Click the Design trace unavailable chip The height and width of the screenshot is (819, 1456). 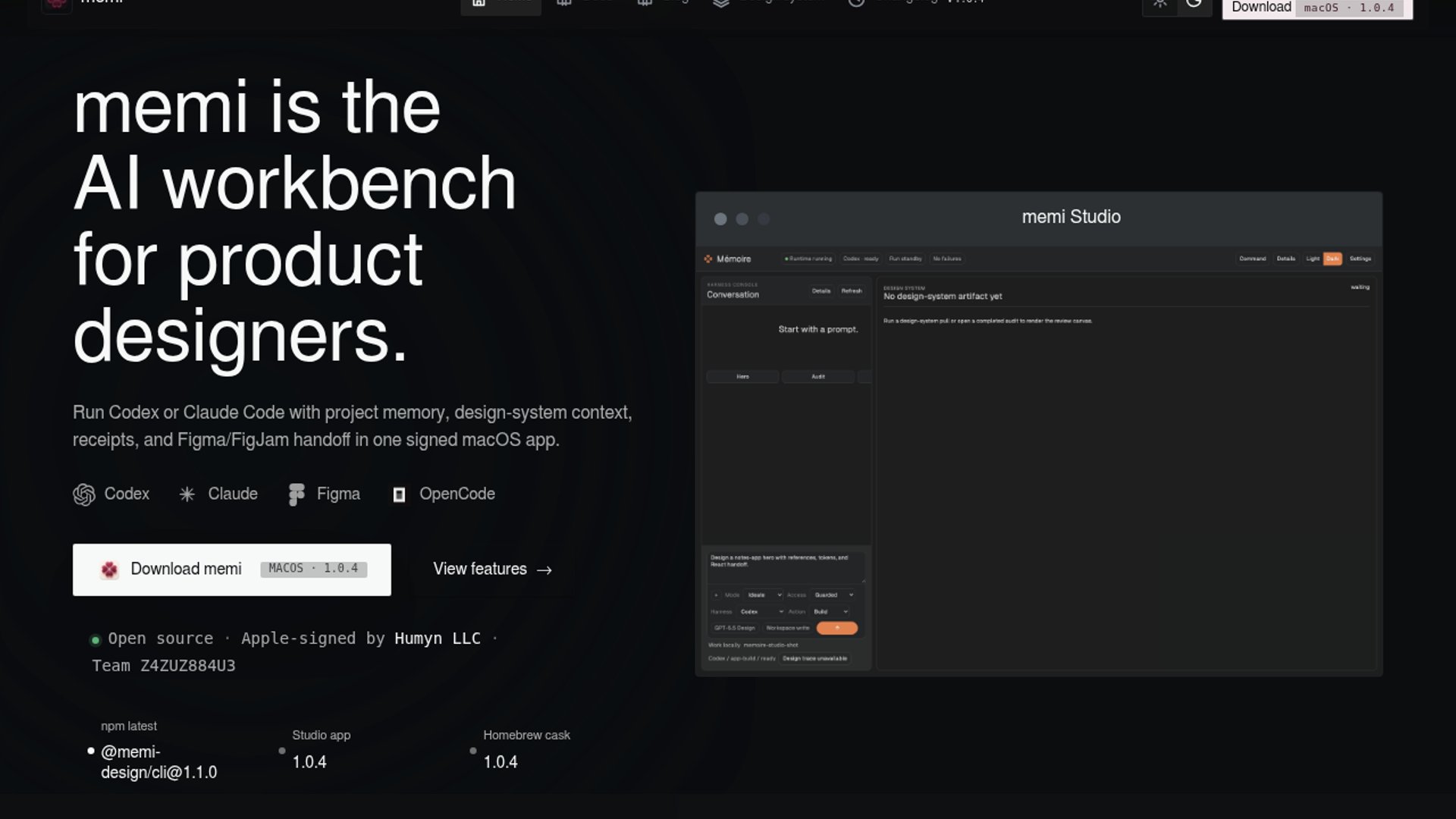tap(815, 658)
